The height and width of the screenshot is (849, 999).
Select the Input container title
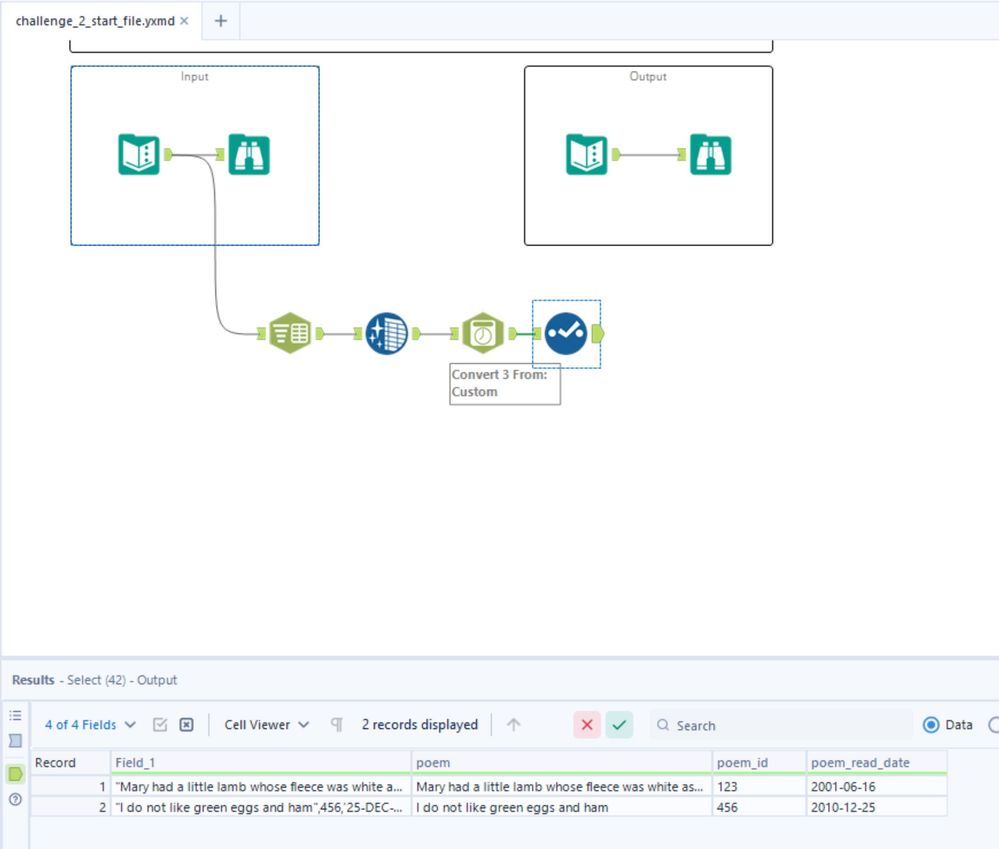[x=194, y=76]
